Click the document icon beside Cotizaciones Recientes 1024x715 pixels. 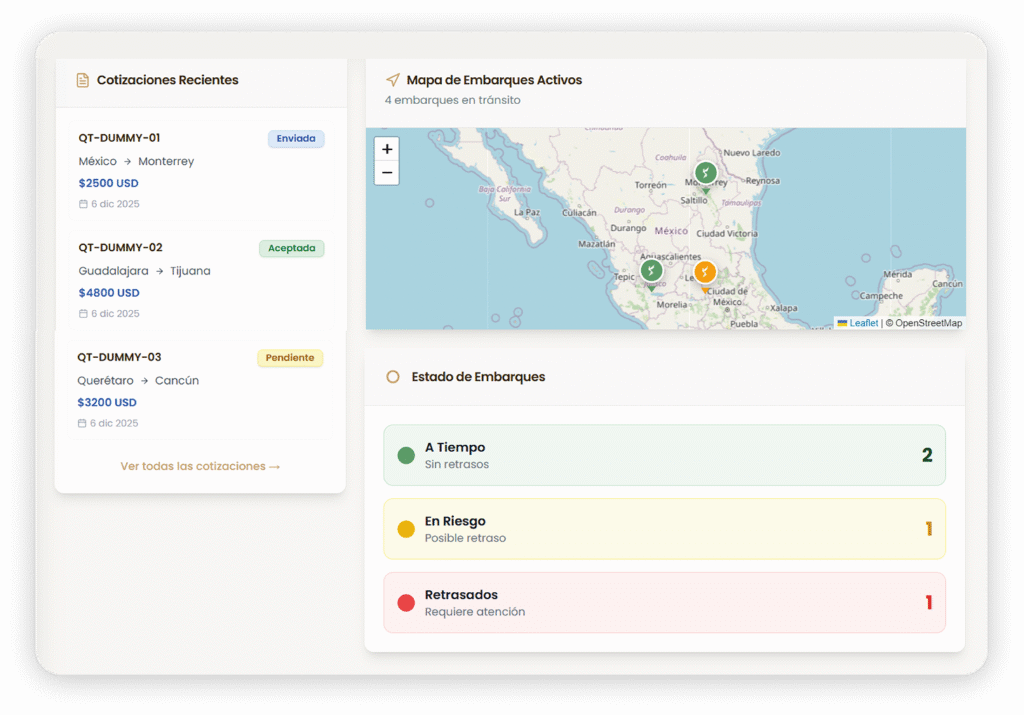pos(83,80)
